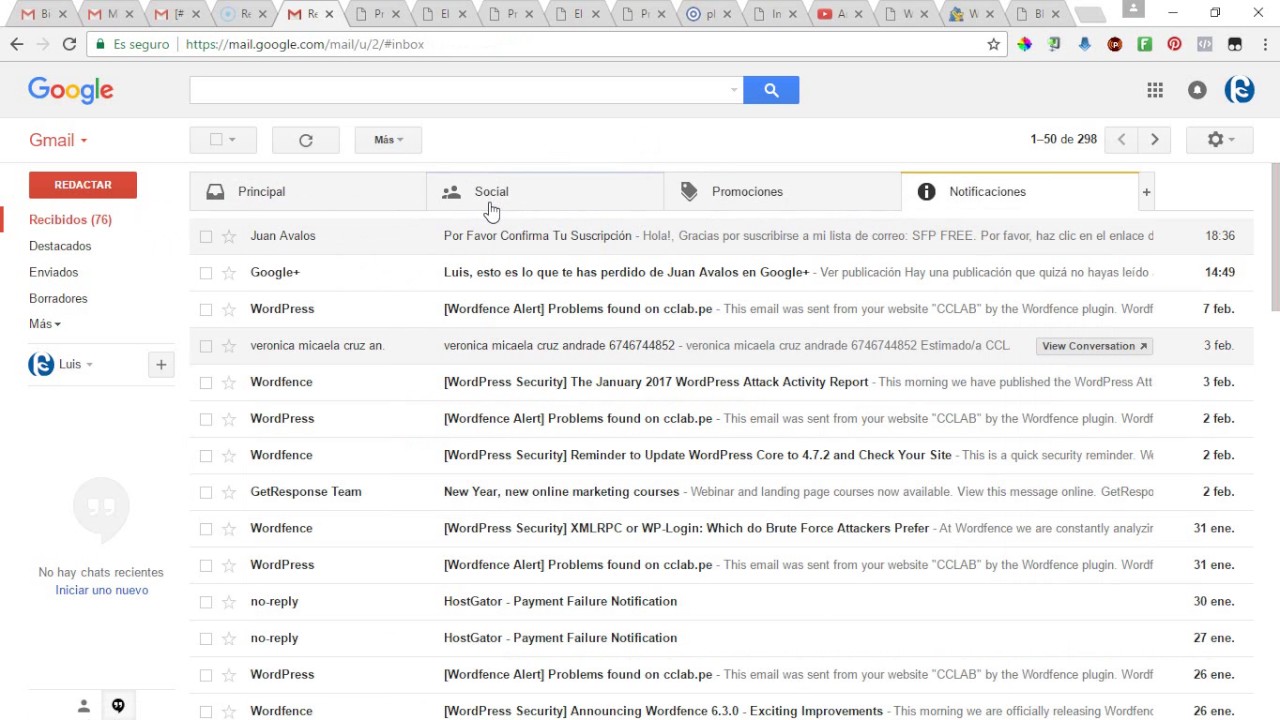This screenshot has width=1280, height=720.
Task: Star the GetResponse Team email
Action: pyautogui.click(x=229, y=492)
